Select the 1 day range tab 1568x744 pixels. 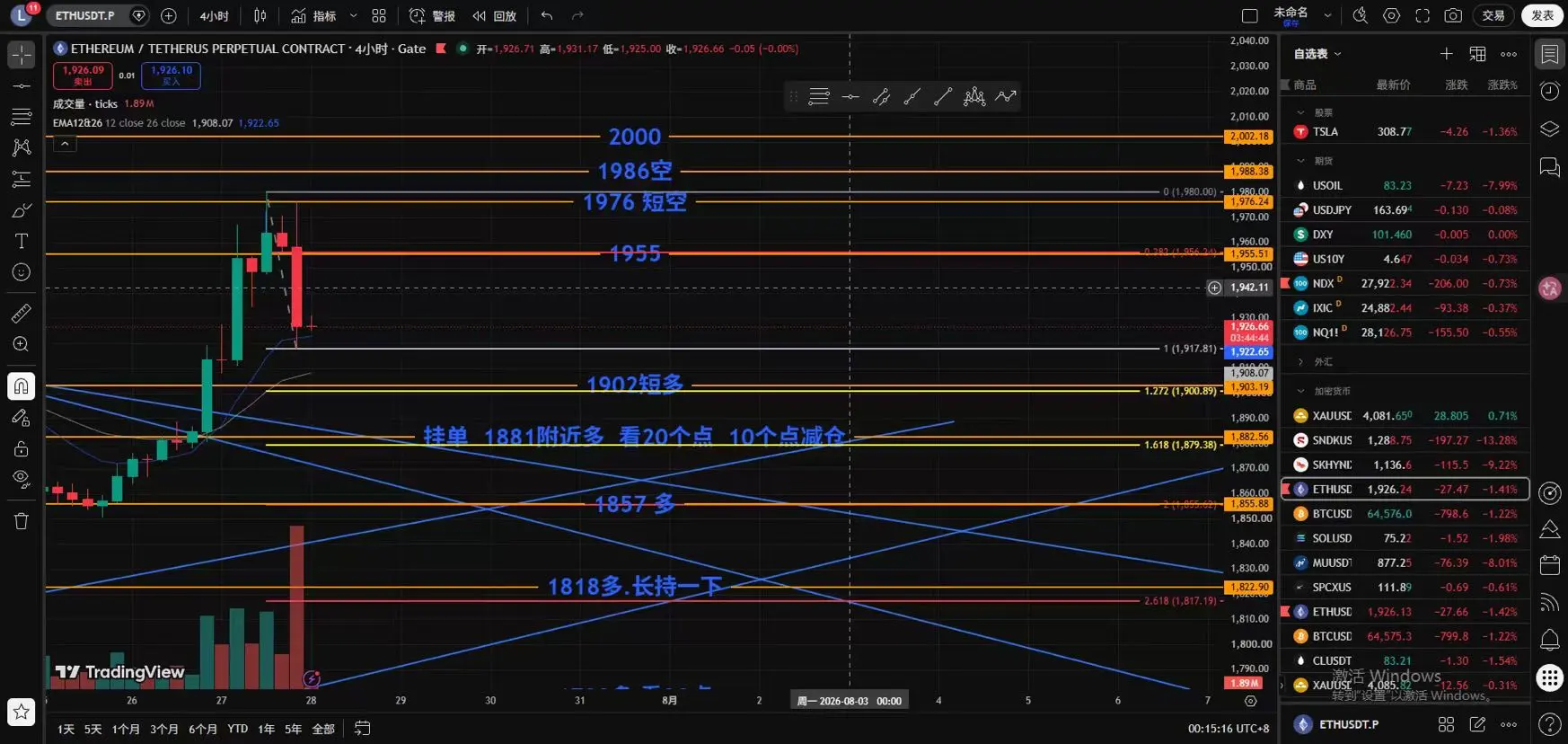66,729
